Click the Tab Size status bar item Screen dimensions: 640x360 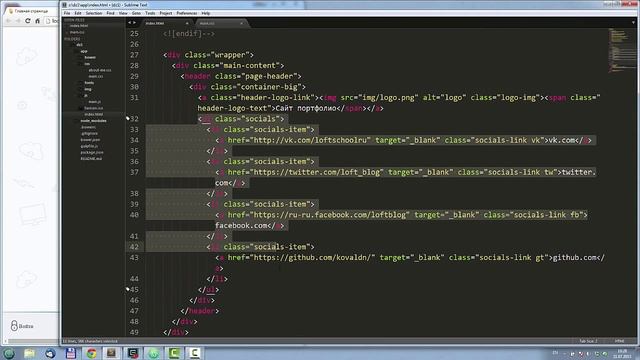pos(588,341)
